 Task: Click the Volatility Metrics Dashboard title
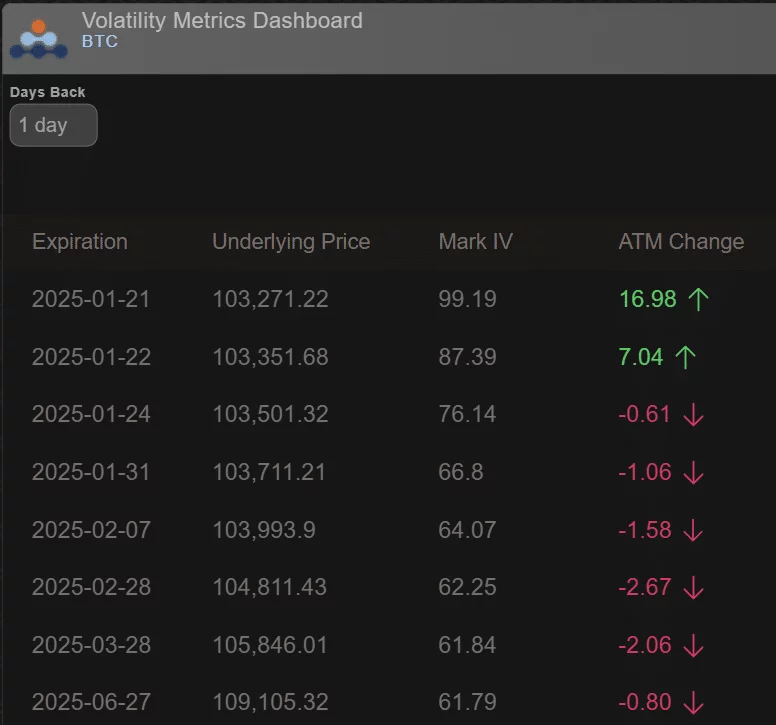click(221, 20)
